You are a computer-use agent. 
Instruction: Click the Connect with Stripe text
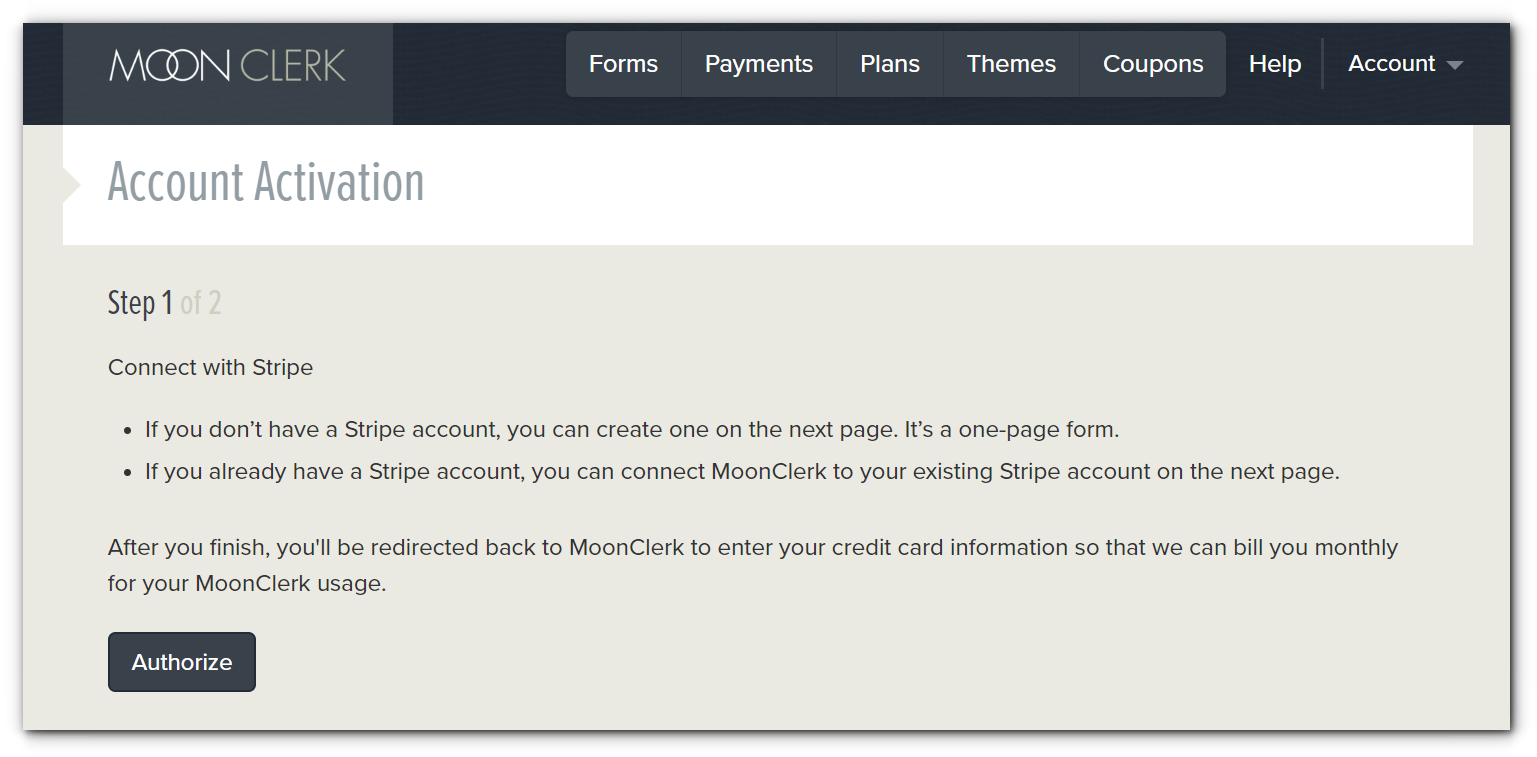pos(210,367)
